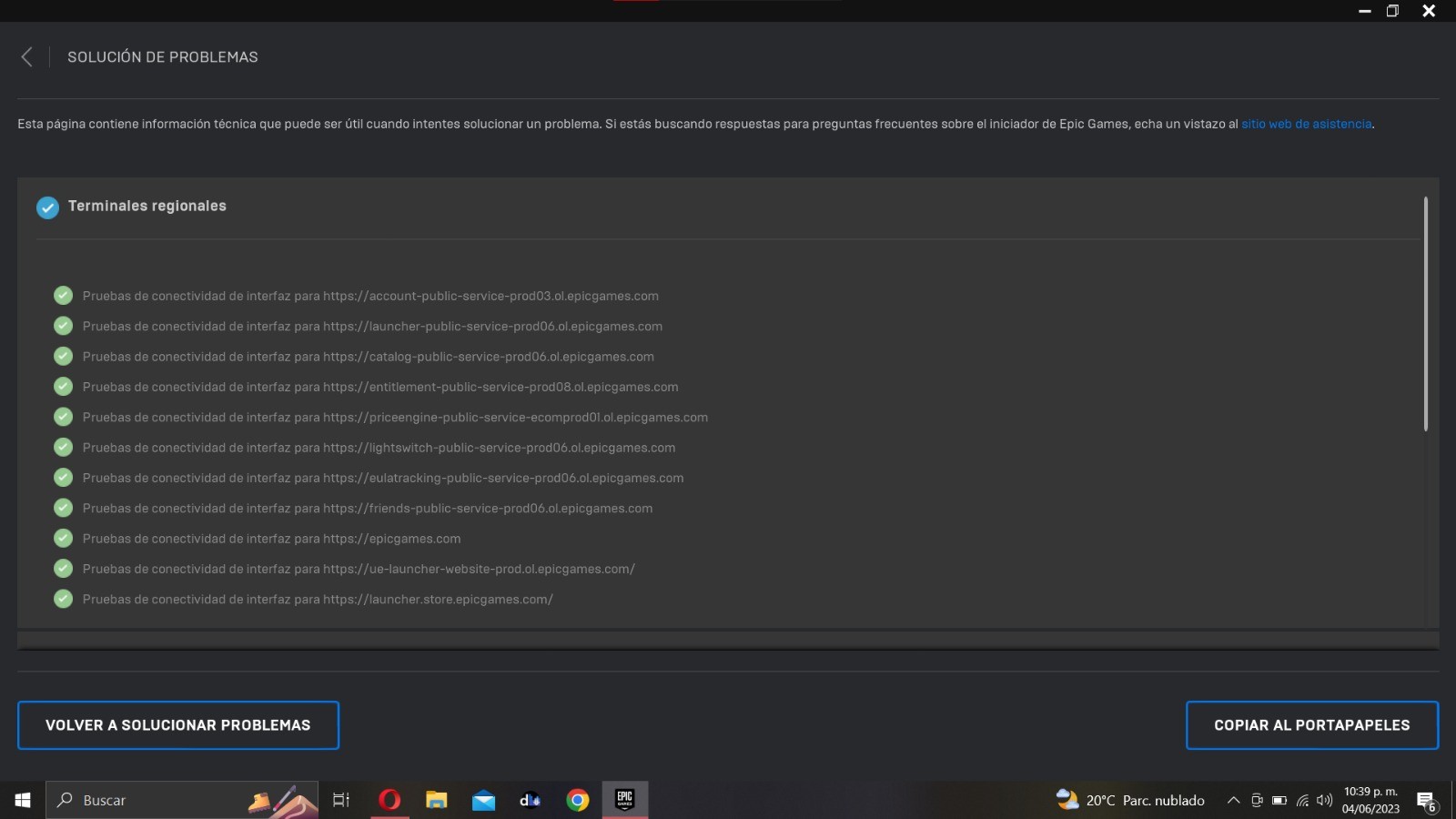Minimize the Epic Games Launcher window
The height and width of the screenshot is (819, 1456).
pyautogui.click(x=1365, y=11)
